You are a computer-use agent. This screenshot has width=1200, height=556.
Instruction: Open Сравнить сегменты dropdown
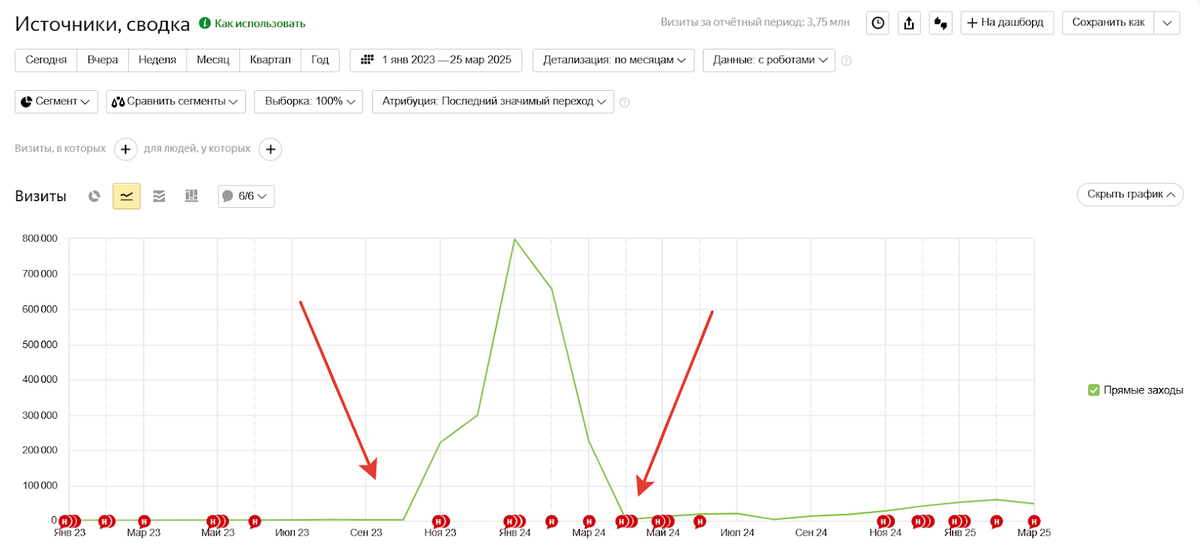click(176, 101)
